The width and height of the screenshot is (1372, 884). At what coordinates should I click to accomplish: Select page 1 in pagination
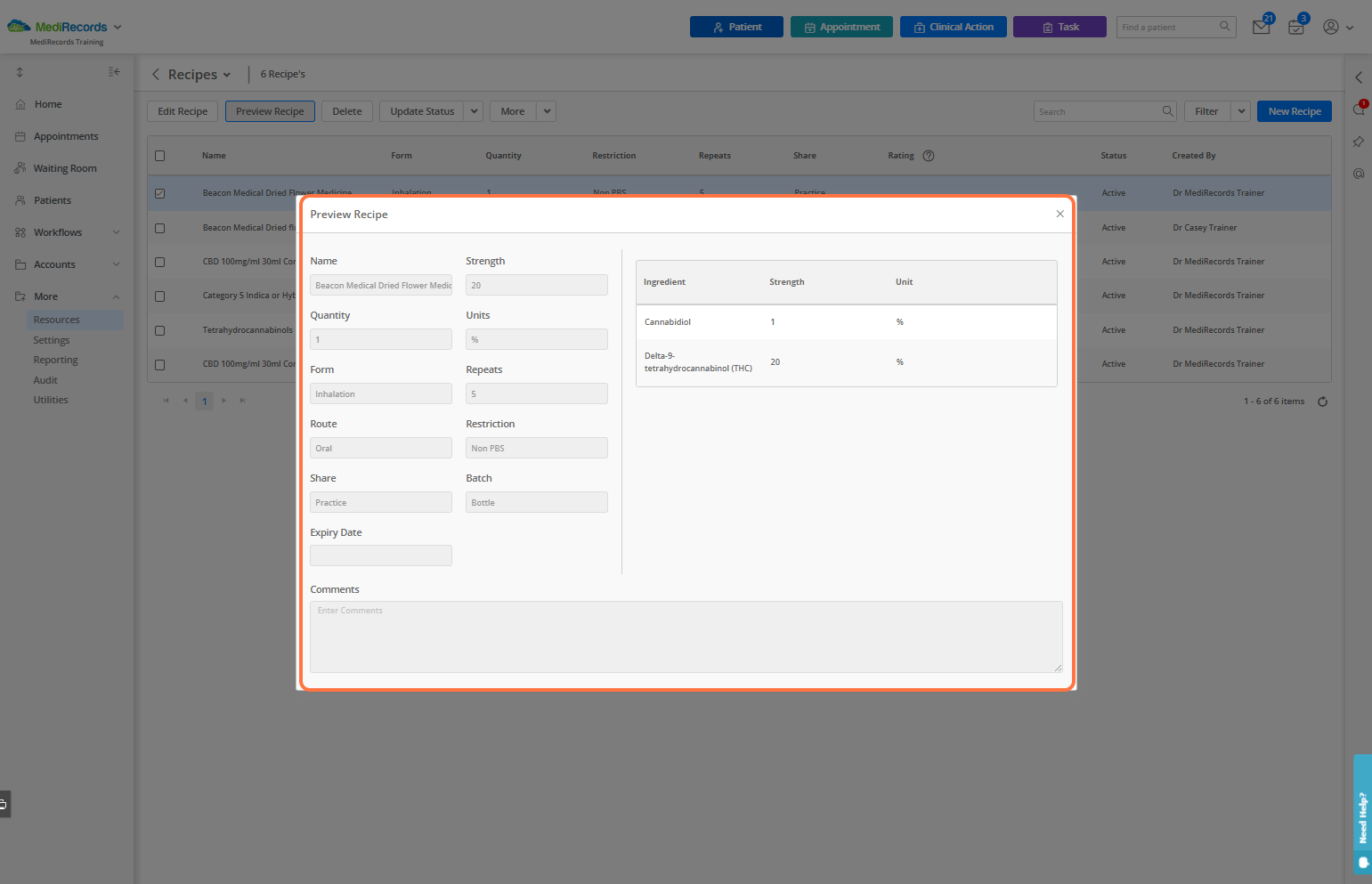[x=205, y=401]
